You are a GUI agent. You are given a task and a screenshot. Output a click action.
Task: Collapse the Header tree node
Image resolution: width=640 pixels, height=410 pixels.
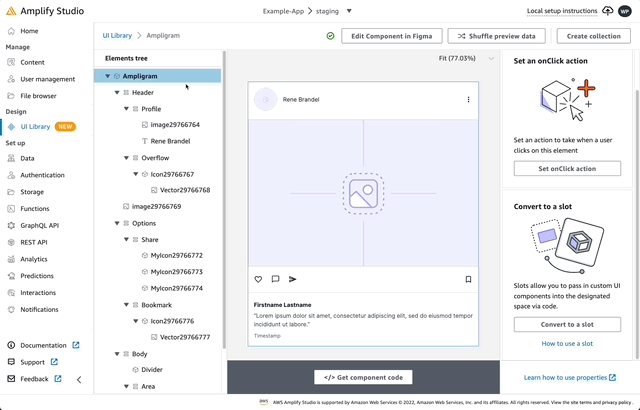(x=117, y=93)
